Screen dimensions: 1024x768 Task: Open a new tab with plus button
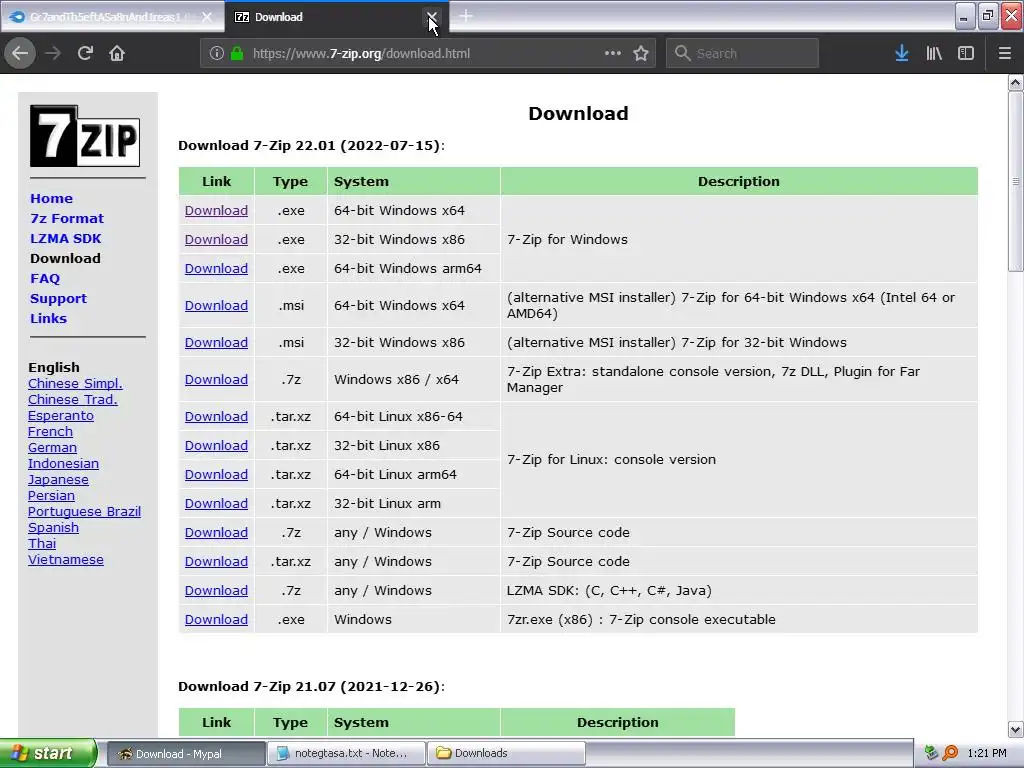[466, 16]
